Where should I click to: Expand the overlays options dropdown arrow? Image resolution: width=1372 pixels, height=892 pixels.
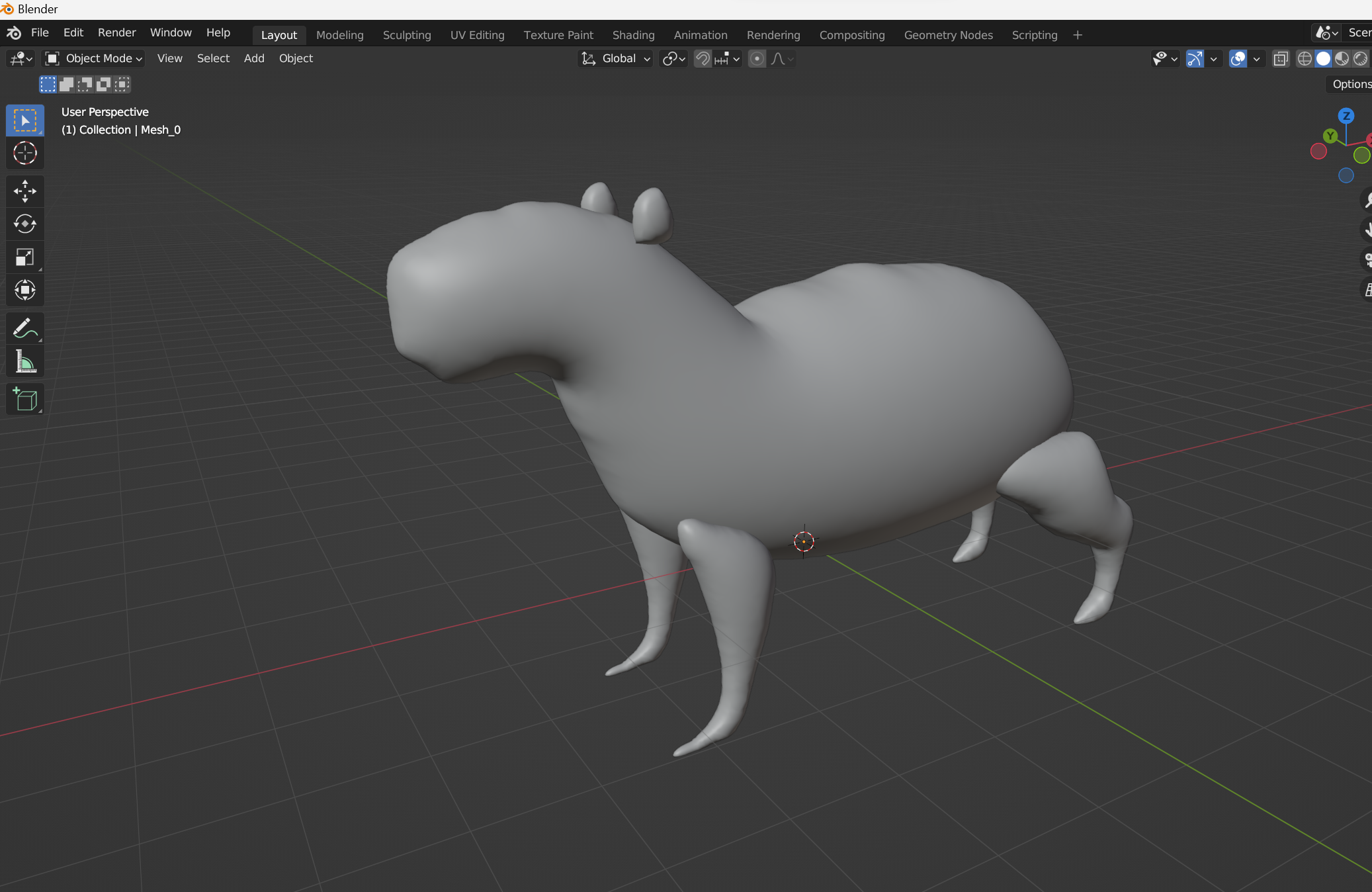[1256, 59]
